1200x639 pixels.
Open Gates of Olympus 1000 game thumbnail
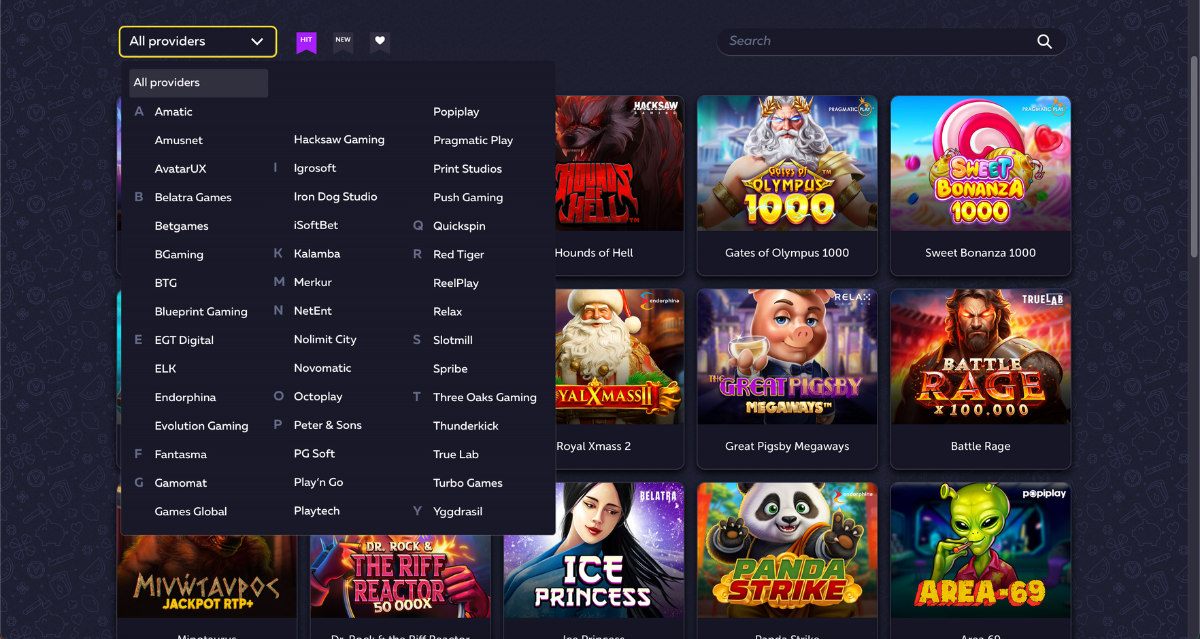pos(787,163)
